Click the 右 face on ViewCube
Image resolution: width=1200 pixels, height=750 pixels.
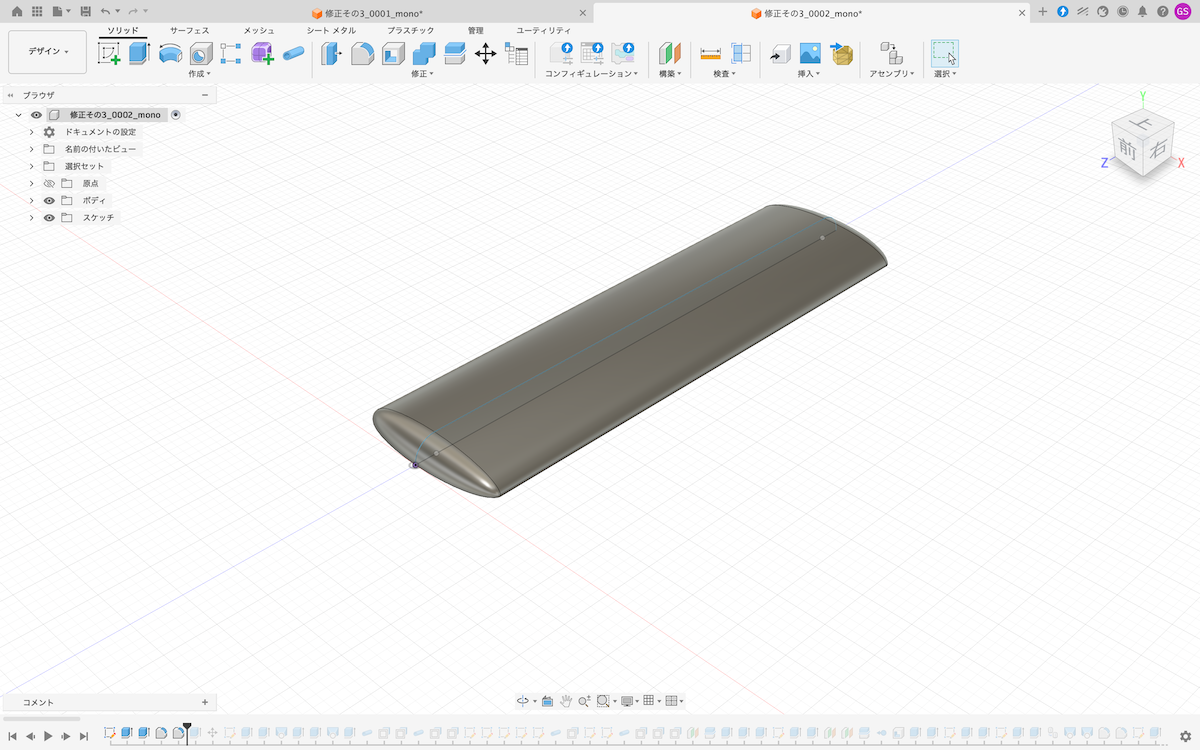coord(1157,149)
